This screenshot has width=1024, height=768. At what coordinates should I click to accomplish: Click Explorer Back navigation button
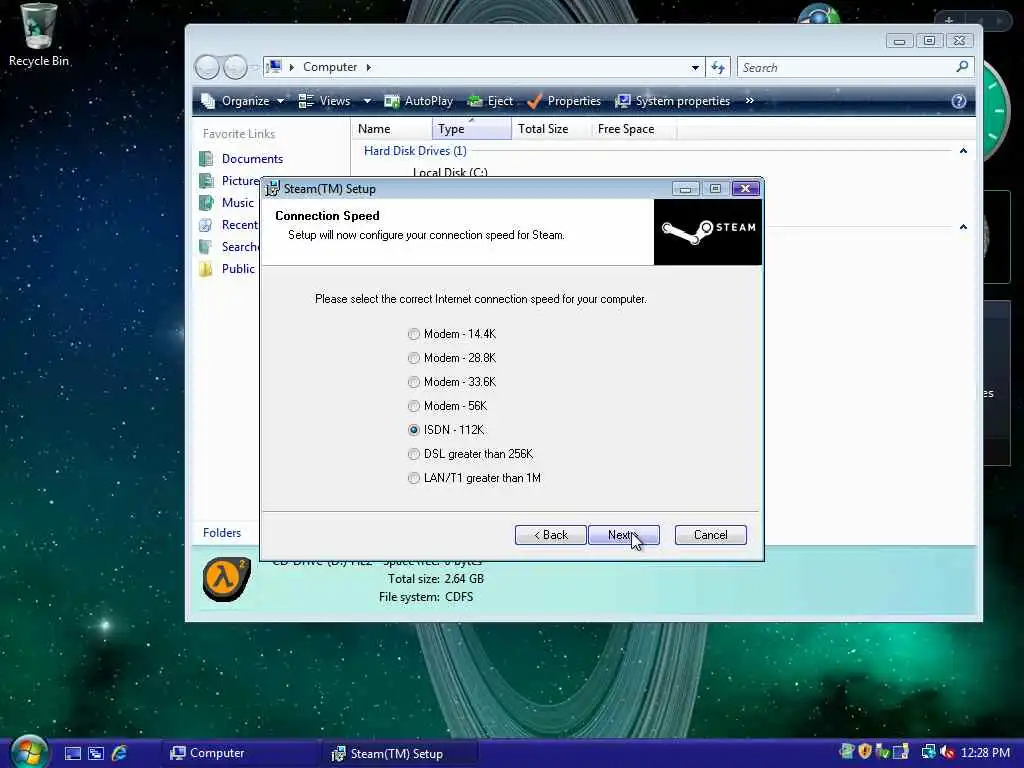click(x=207, y=67)
